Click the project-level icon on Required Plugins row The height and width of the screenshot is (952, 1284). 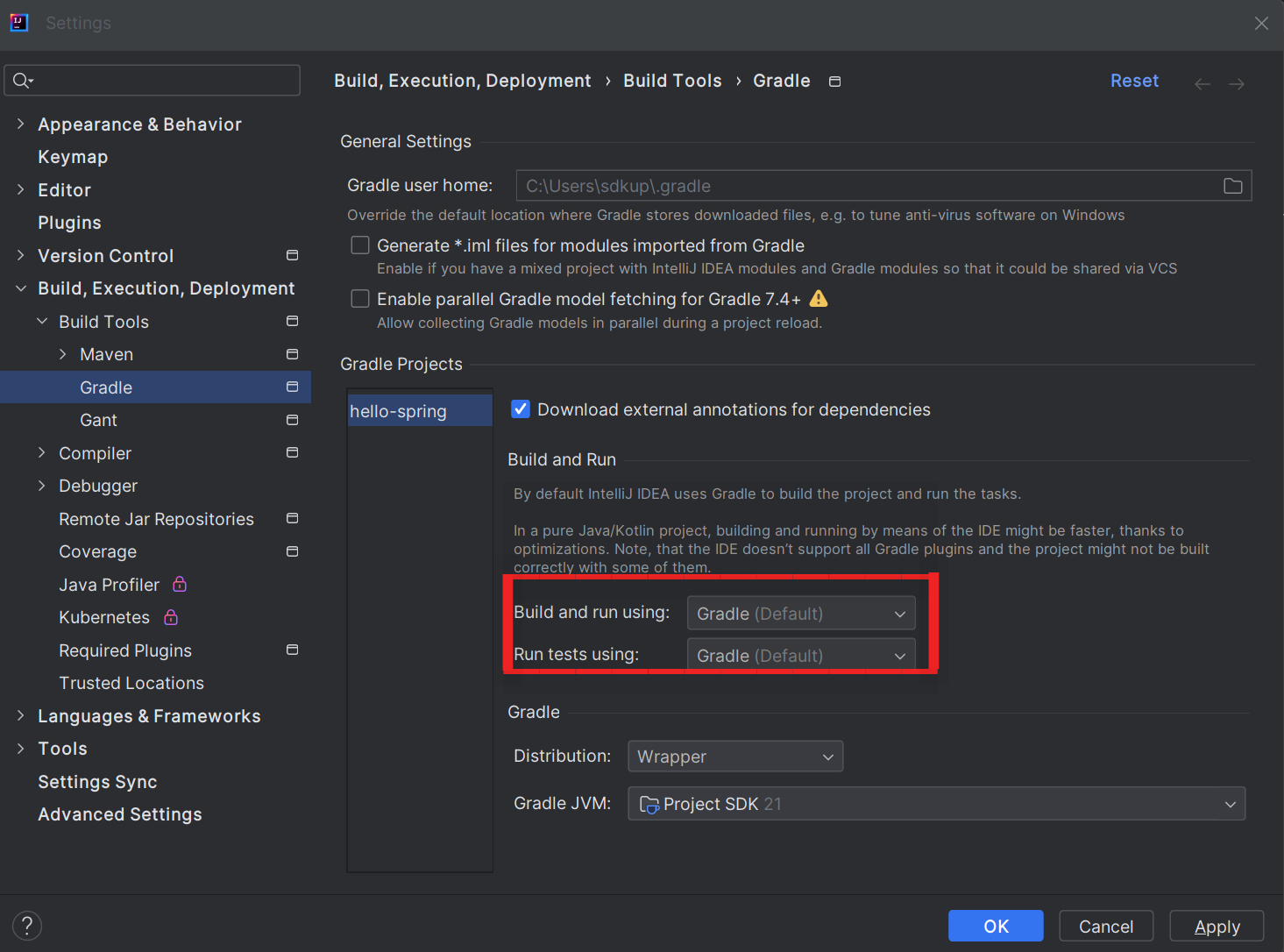tap(293, 650)
